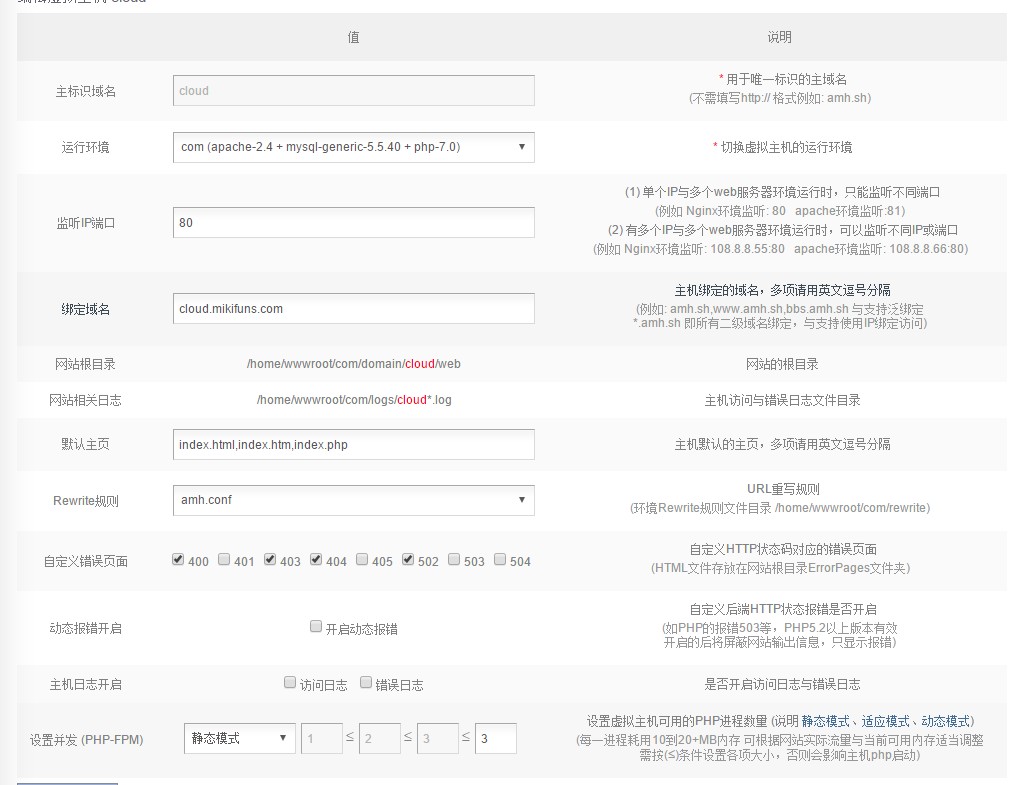1016x785 pixels.
Task: Tick the 405 error page checkbox
Action: (362, 560)
